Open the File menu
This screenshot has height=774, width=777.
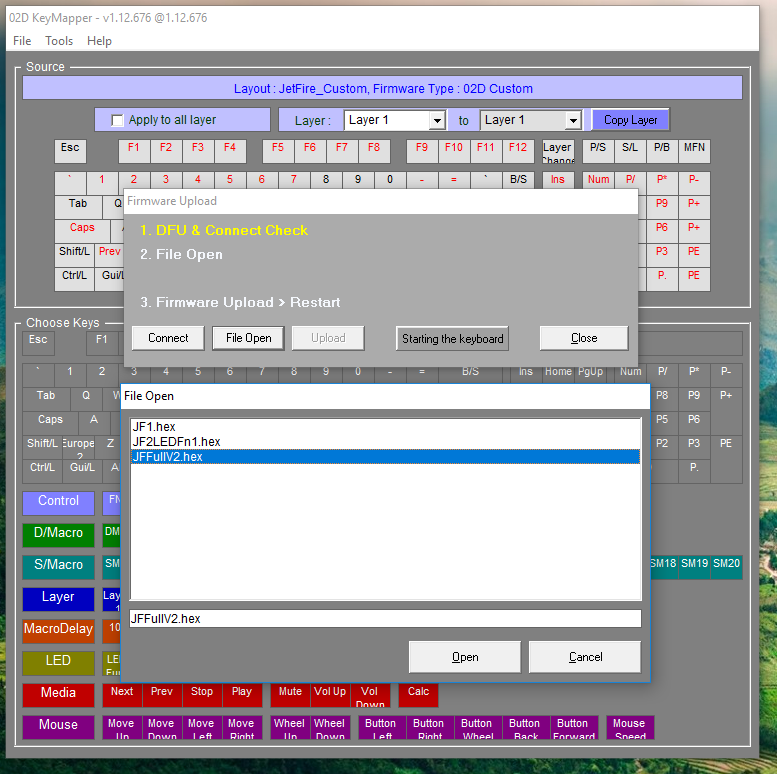coord(22,41)
